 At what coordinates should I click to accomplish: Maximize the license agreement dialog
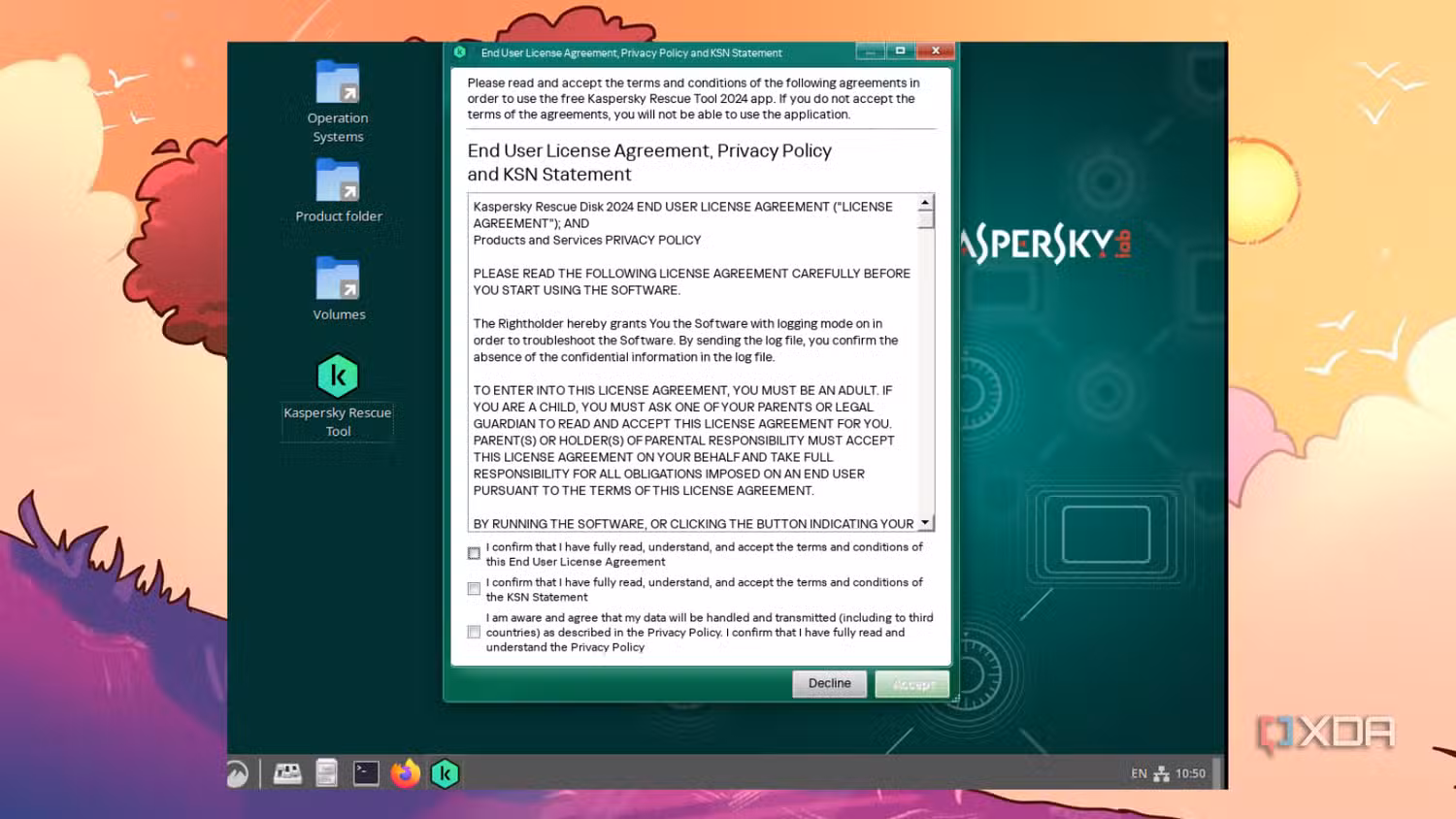900,51
